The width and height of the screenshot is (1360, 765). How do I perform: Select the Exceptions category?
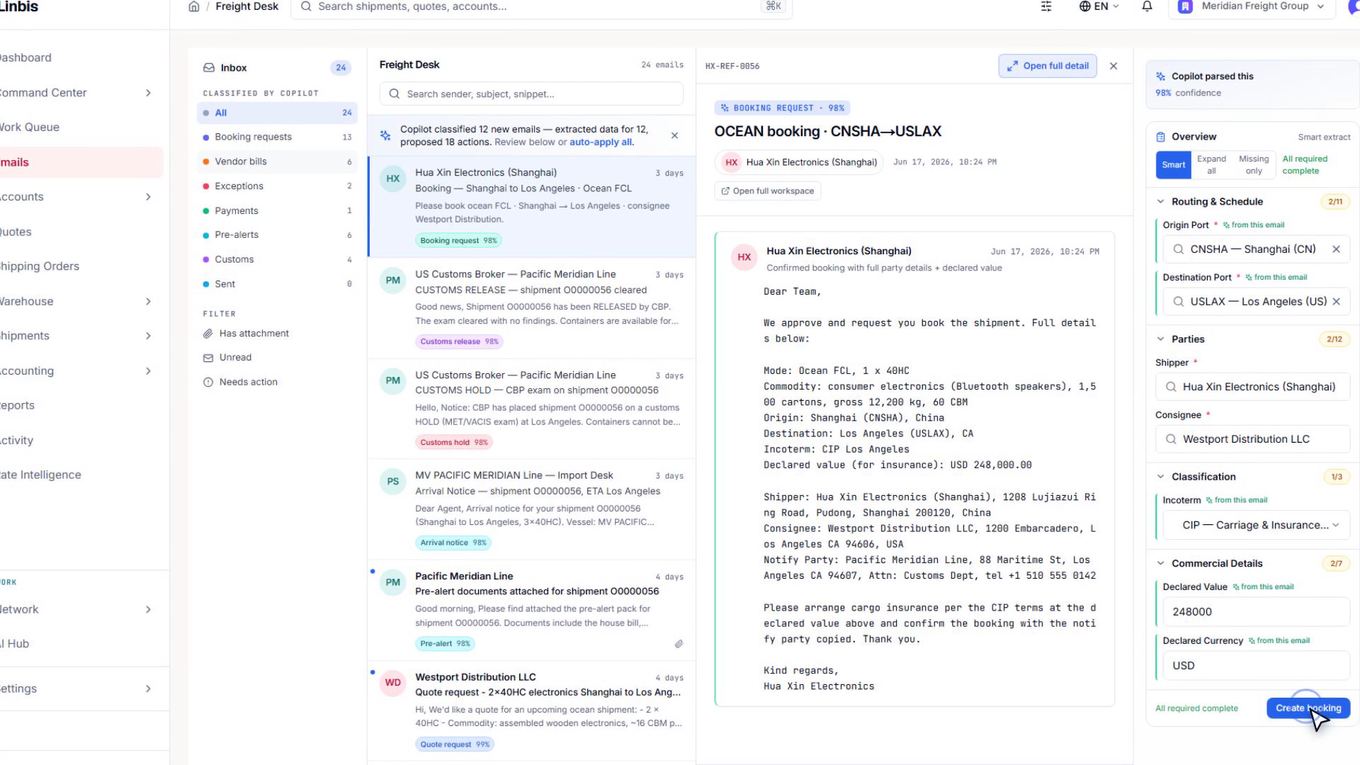[277, 186]
